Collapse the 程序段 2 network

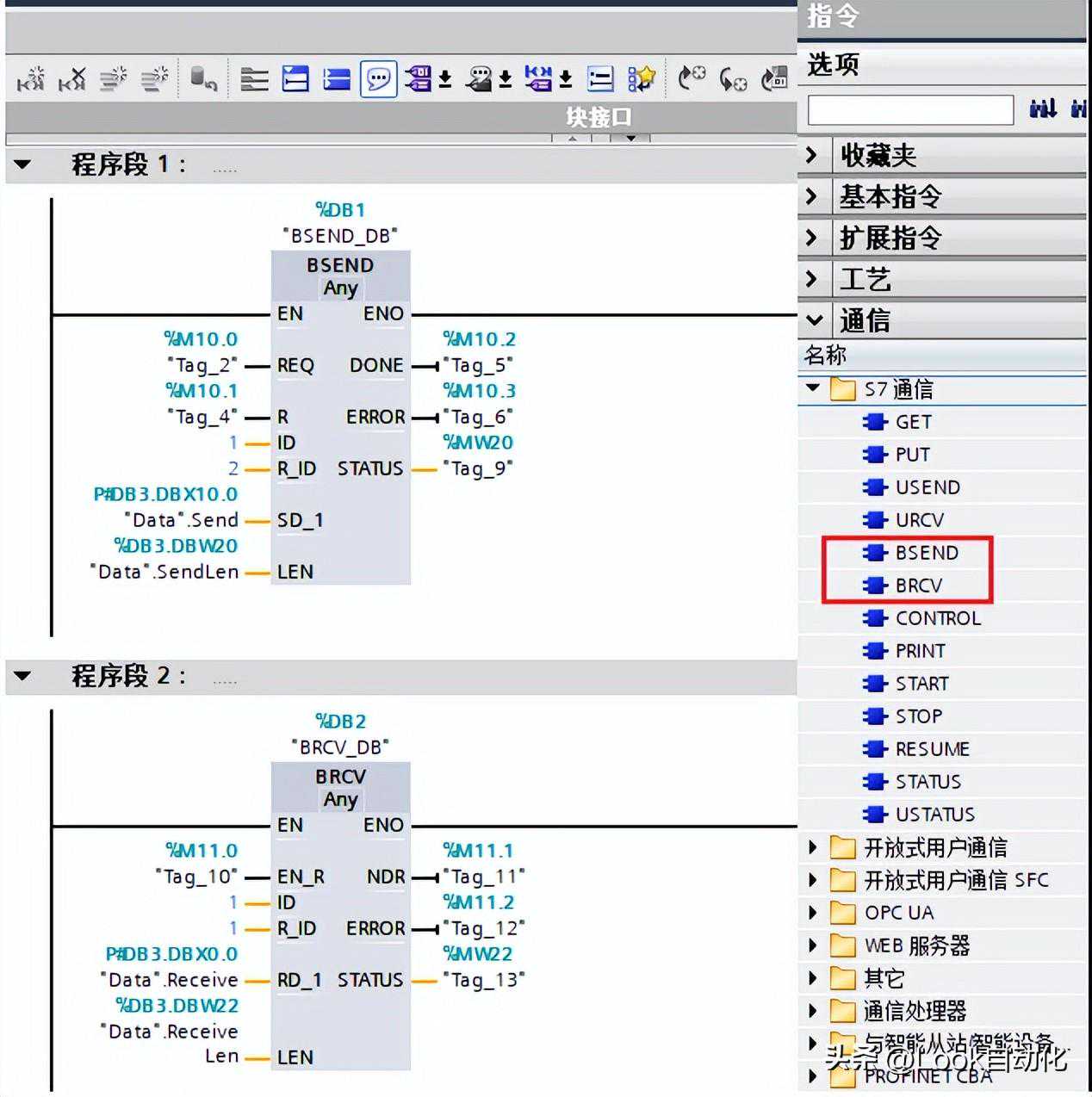[23, 676]
